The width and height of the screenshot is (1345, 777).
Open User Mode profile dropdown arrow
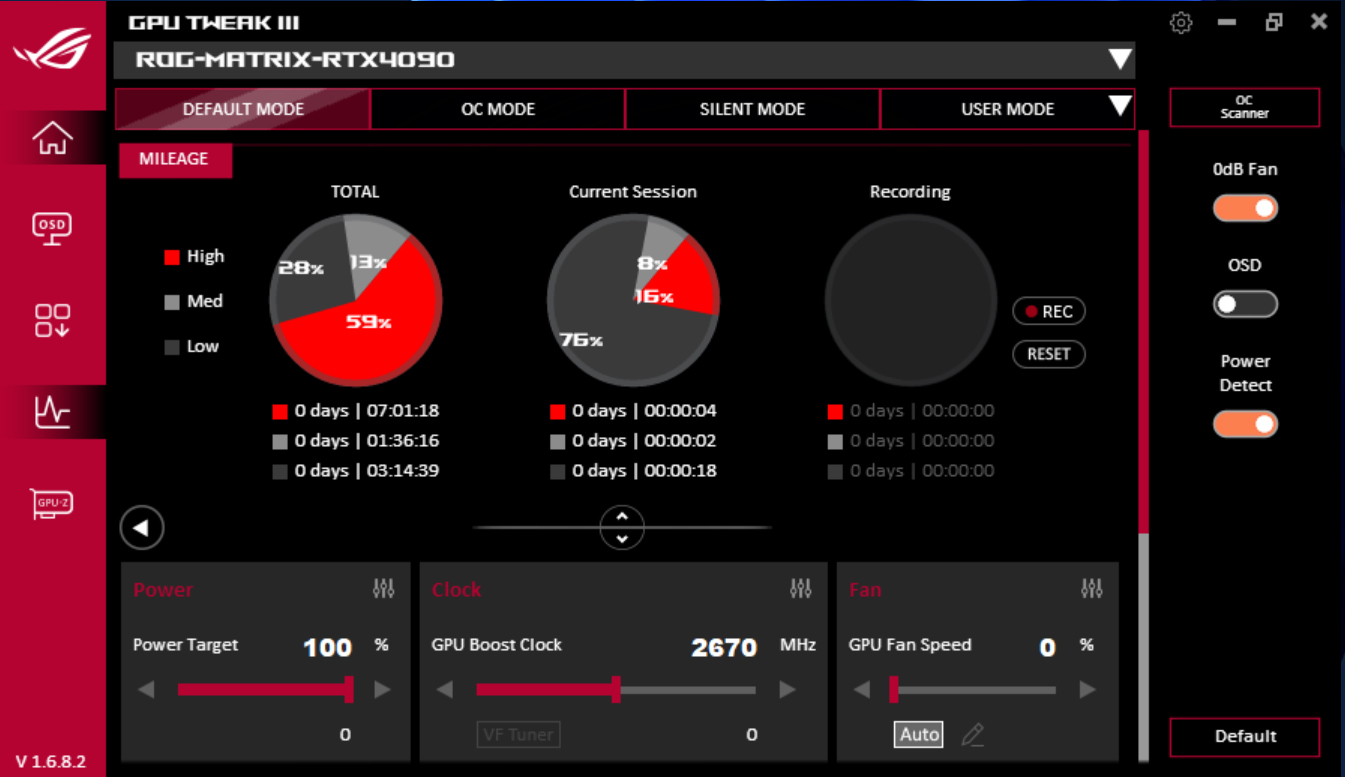1120,106
